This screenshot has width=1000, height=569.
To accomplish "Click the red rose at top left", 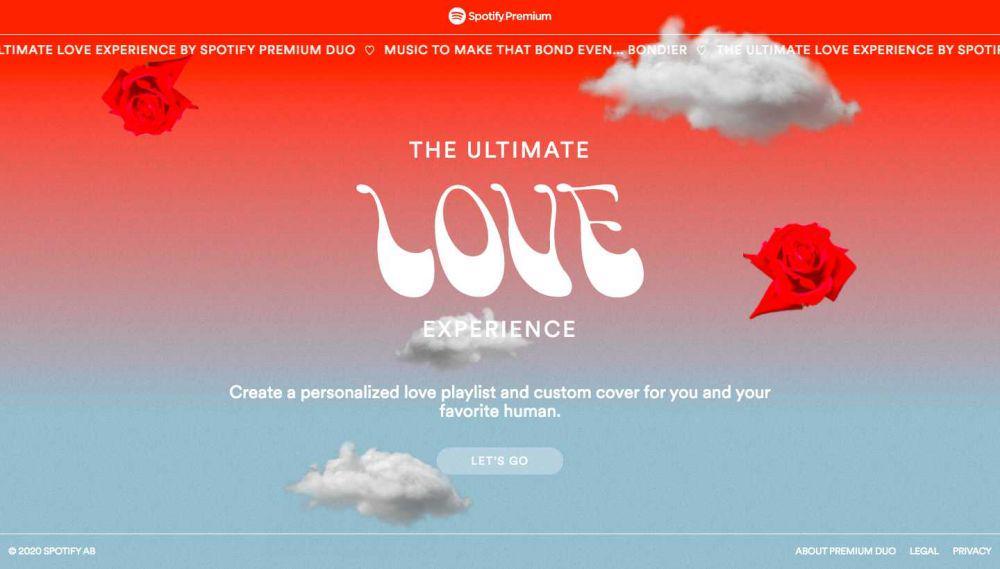I will click(149, 96).
